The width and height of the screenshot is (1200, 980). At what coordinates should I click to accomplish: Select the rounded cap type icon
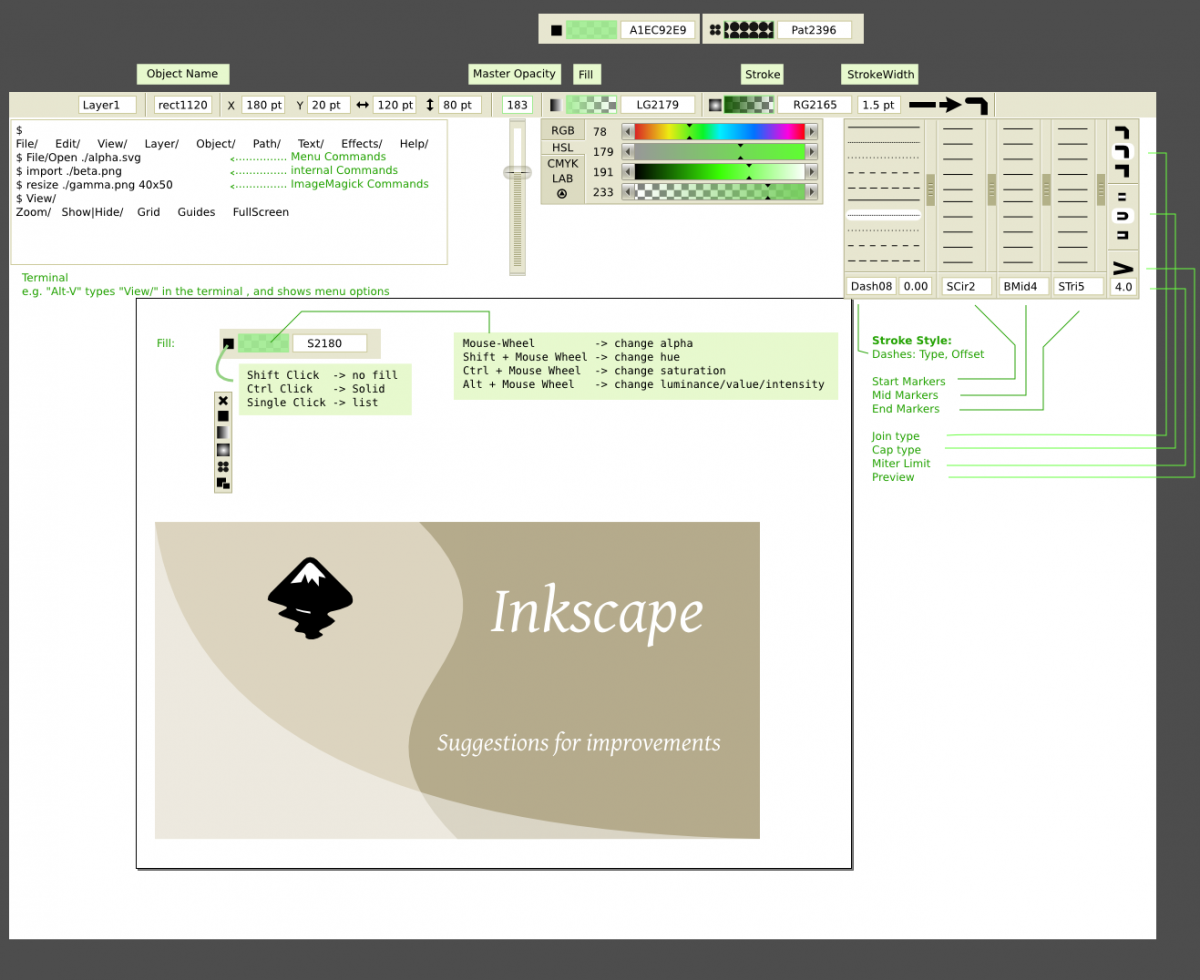coord(1121,216)
